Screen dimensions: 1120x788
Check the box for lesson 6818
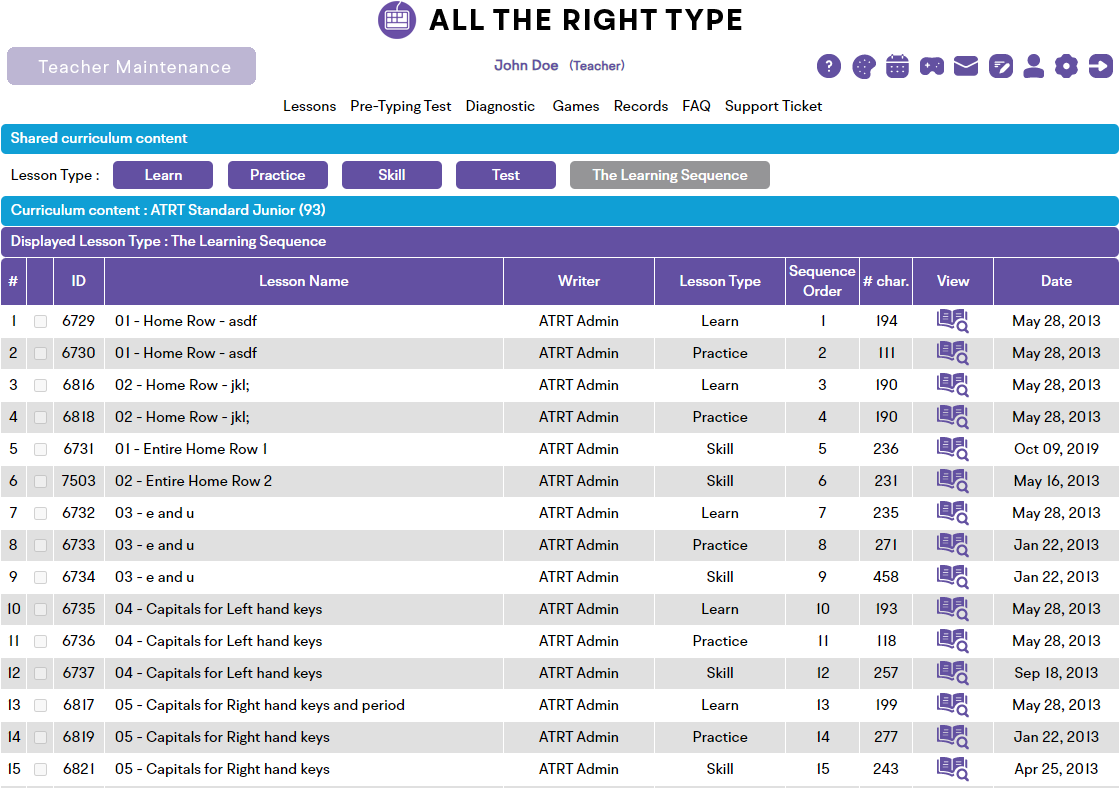(41, 418)
